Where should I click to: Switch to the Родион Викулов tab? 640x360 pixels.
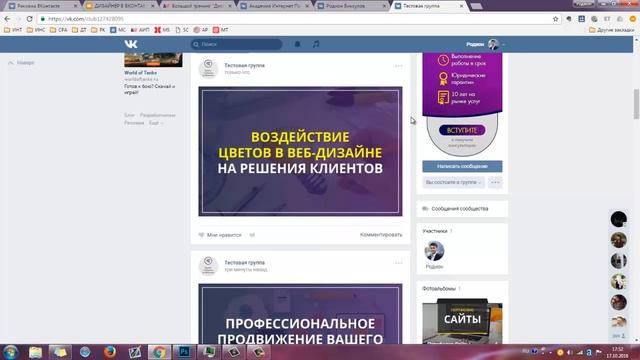(x=352, y=6)
